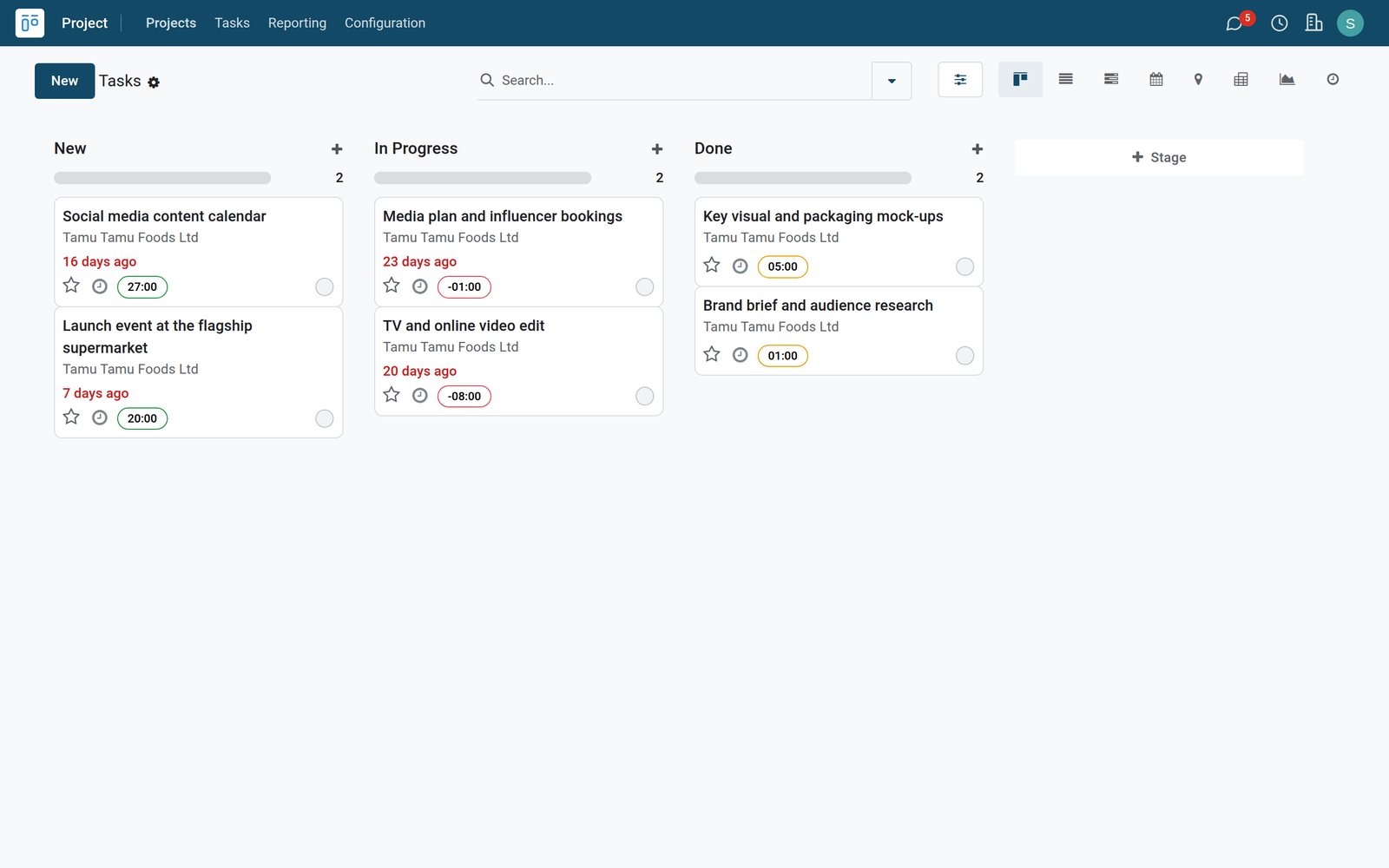Add a task in New column
Image resolution: width=1389 pixels, height=868 pixels.
point(337,149)
